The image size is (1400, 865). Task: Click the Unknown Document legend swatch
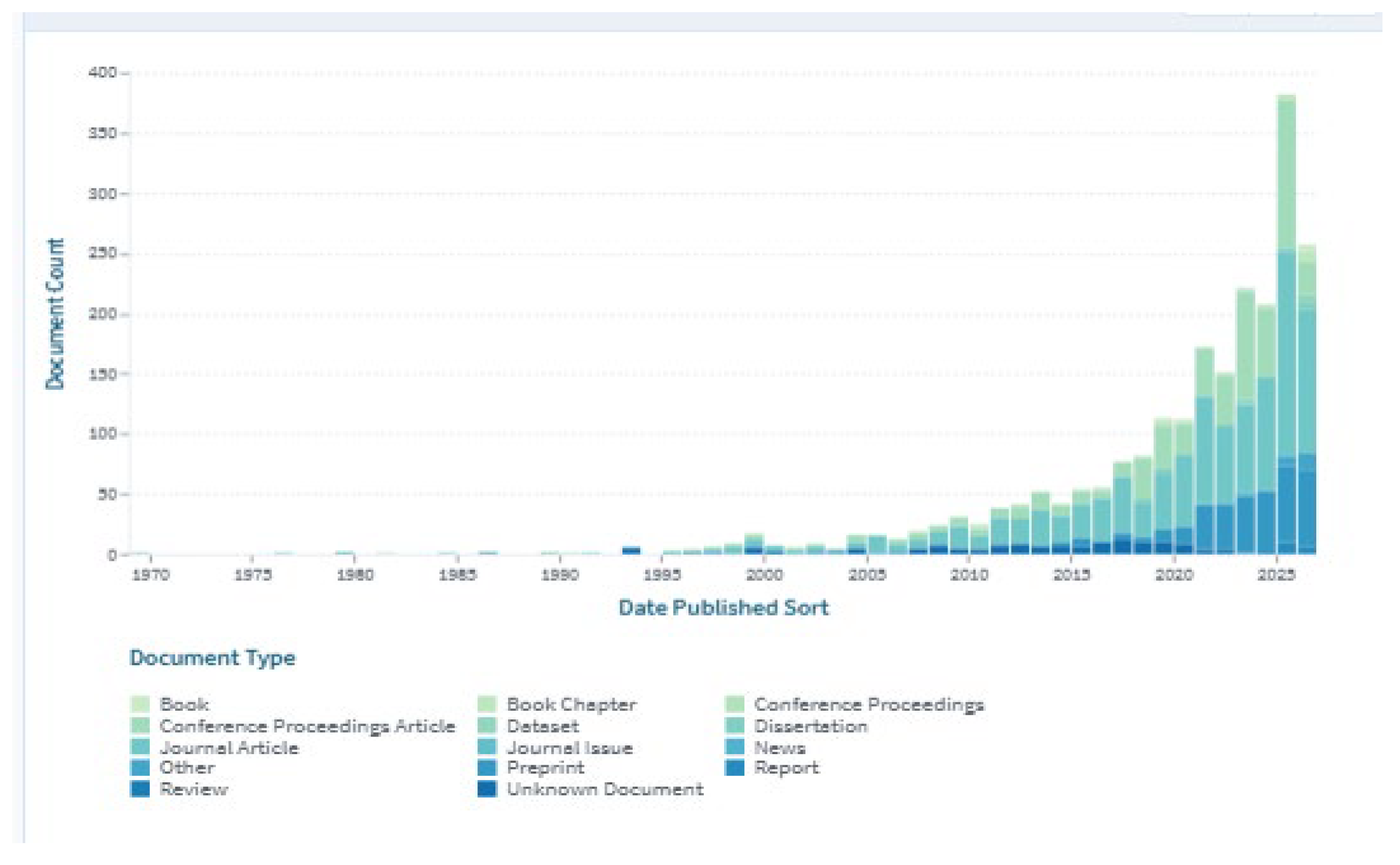point(487,789)
